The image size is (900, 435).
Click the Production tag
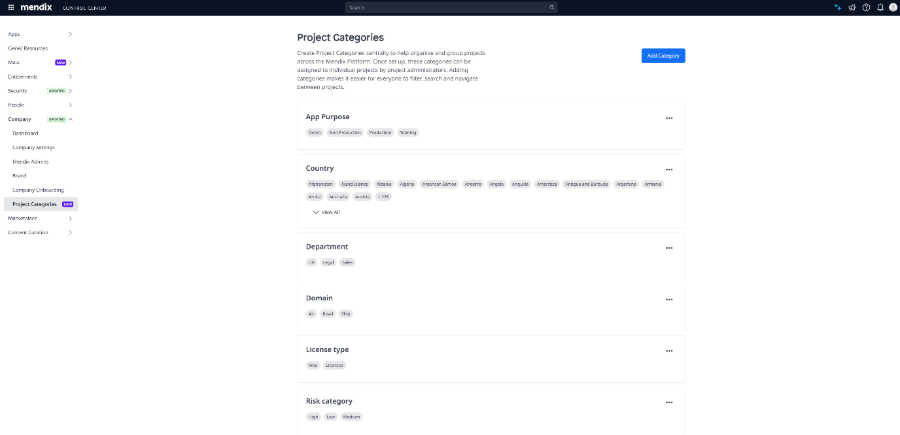click(381, 133)
